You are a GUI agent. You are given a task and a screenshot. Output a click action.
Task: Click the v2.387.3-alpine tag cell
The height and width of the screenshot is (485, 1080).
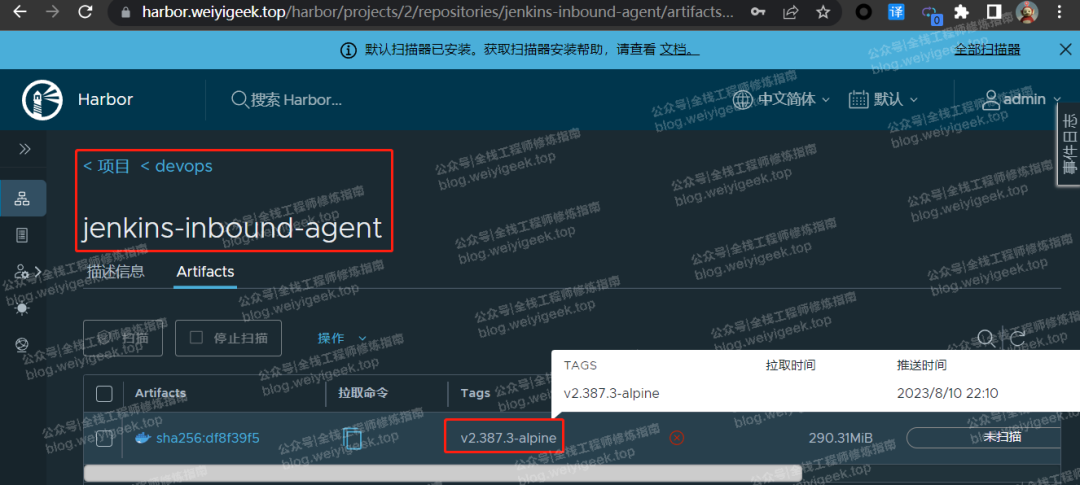pyautogui.click(x=508, y=438)
